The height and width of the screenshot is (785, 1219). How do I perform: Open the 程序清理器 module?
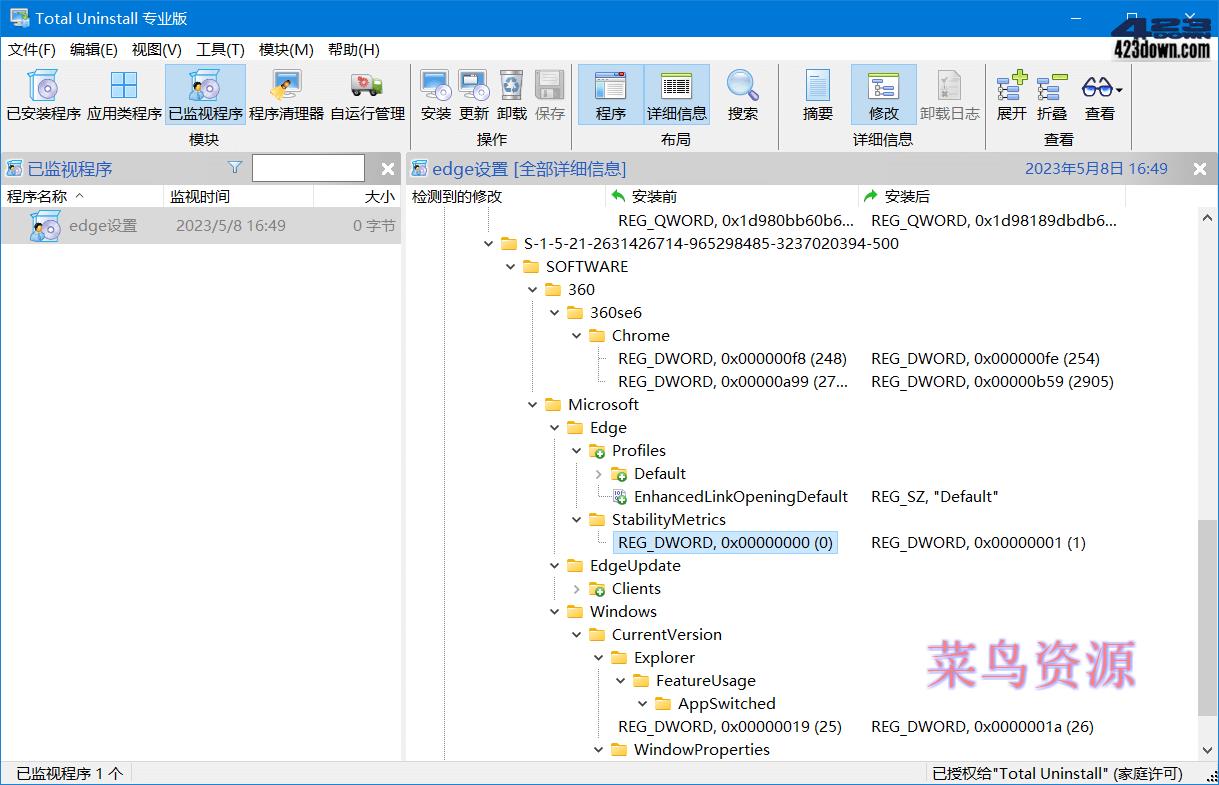[287, 95]
